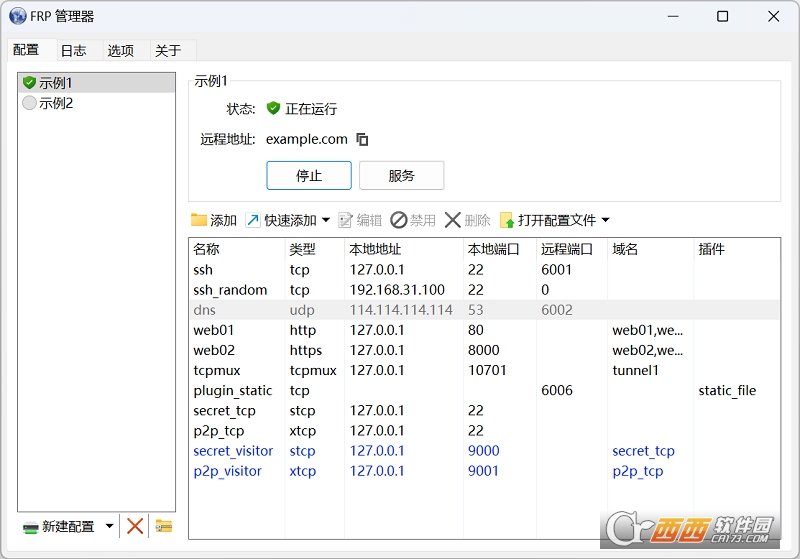This screenshot has width=800, height=559.
Task: Click local port 10701 cell
Action: tap(487, 370)
